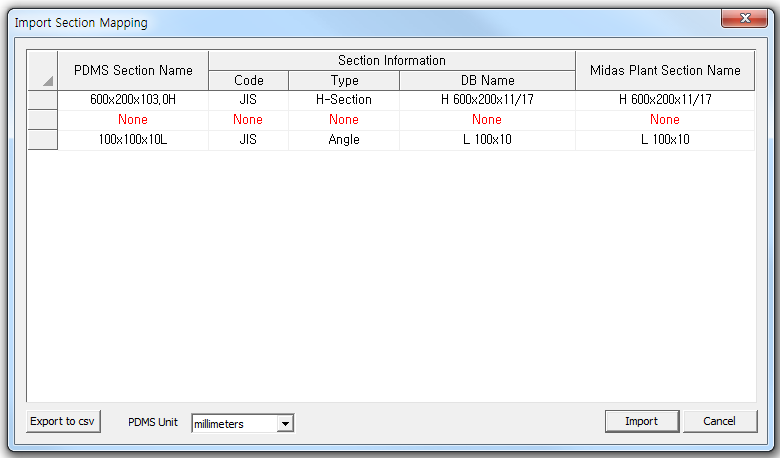
Task: Click the H-Section type cell
Action: pyautogui.click(x=344, y=100)
